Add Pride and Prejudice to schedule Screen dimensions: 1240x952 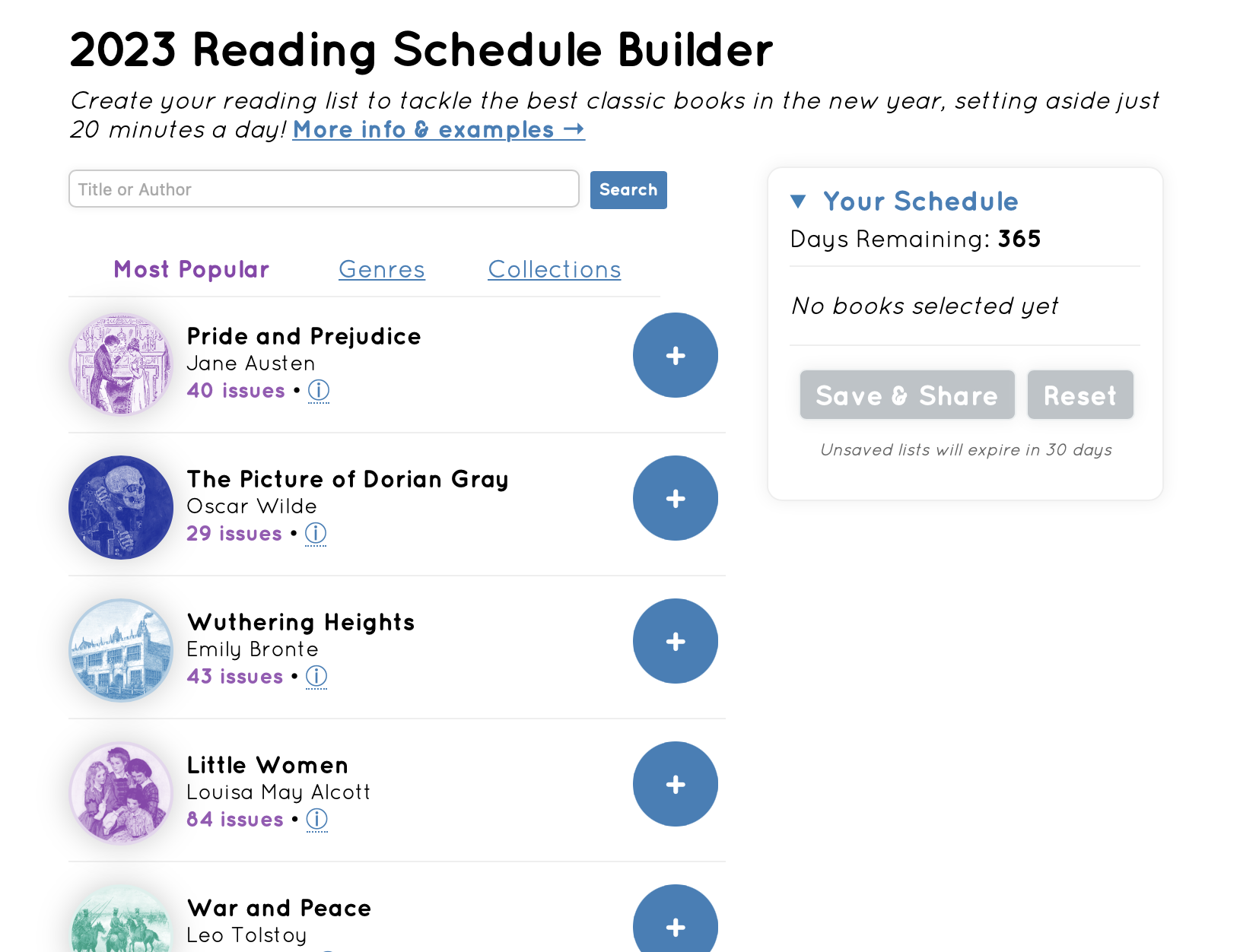point(675,355)
